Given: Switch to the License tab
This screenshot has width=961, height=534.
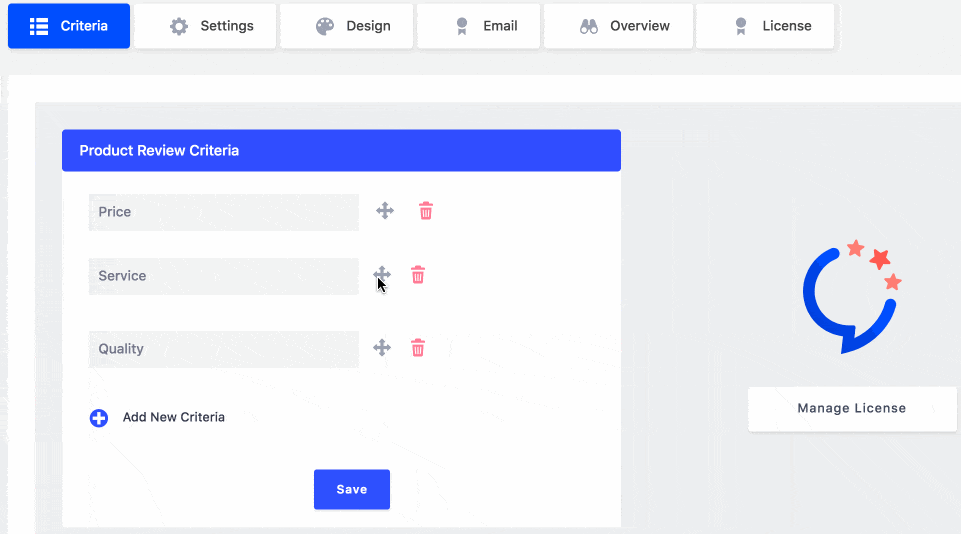Looking at the screenshot, I should [765, 26].
